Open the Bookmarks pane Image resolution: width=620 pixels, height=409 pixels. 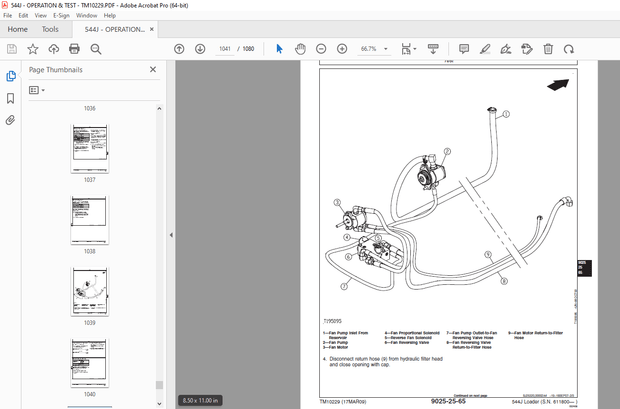coord(11,98)
